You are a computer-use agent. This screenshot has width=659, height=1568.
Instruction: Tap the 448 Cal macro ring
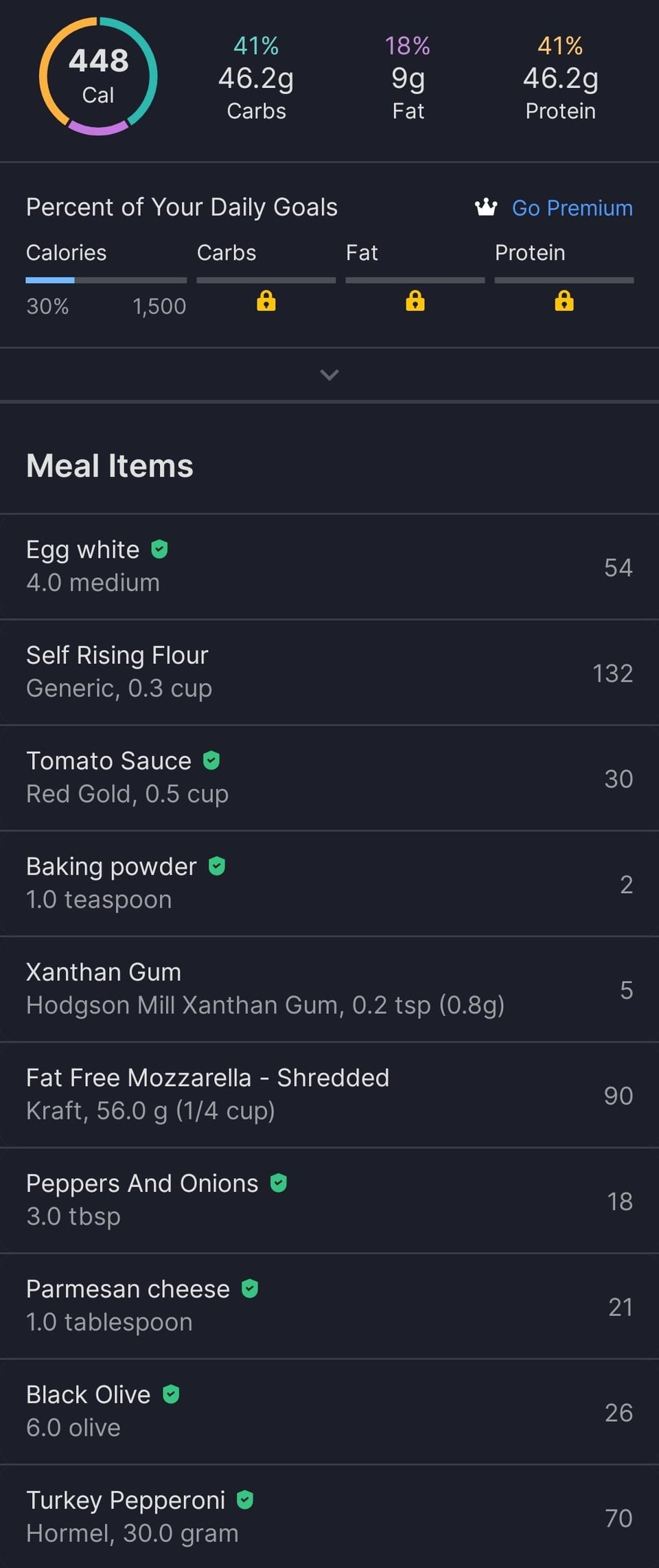point(98,76)
